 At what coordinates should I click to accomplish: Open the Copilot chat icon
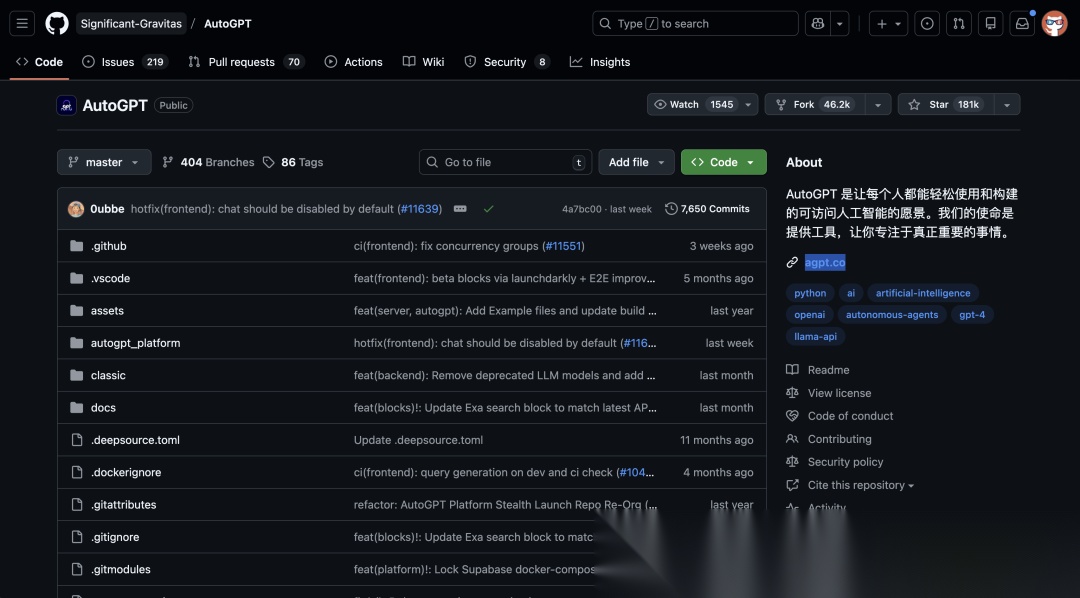(x=818, y=23)
